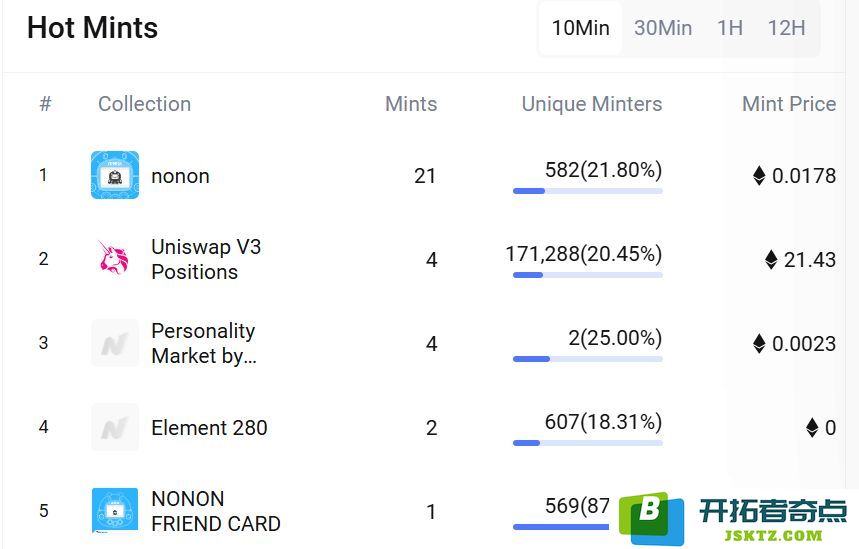The width and height of the screenshot is (859, 549).
Task: Switch to the 1H tab
Action: pyautogui.click(x=730, y=28)
